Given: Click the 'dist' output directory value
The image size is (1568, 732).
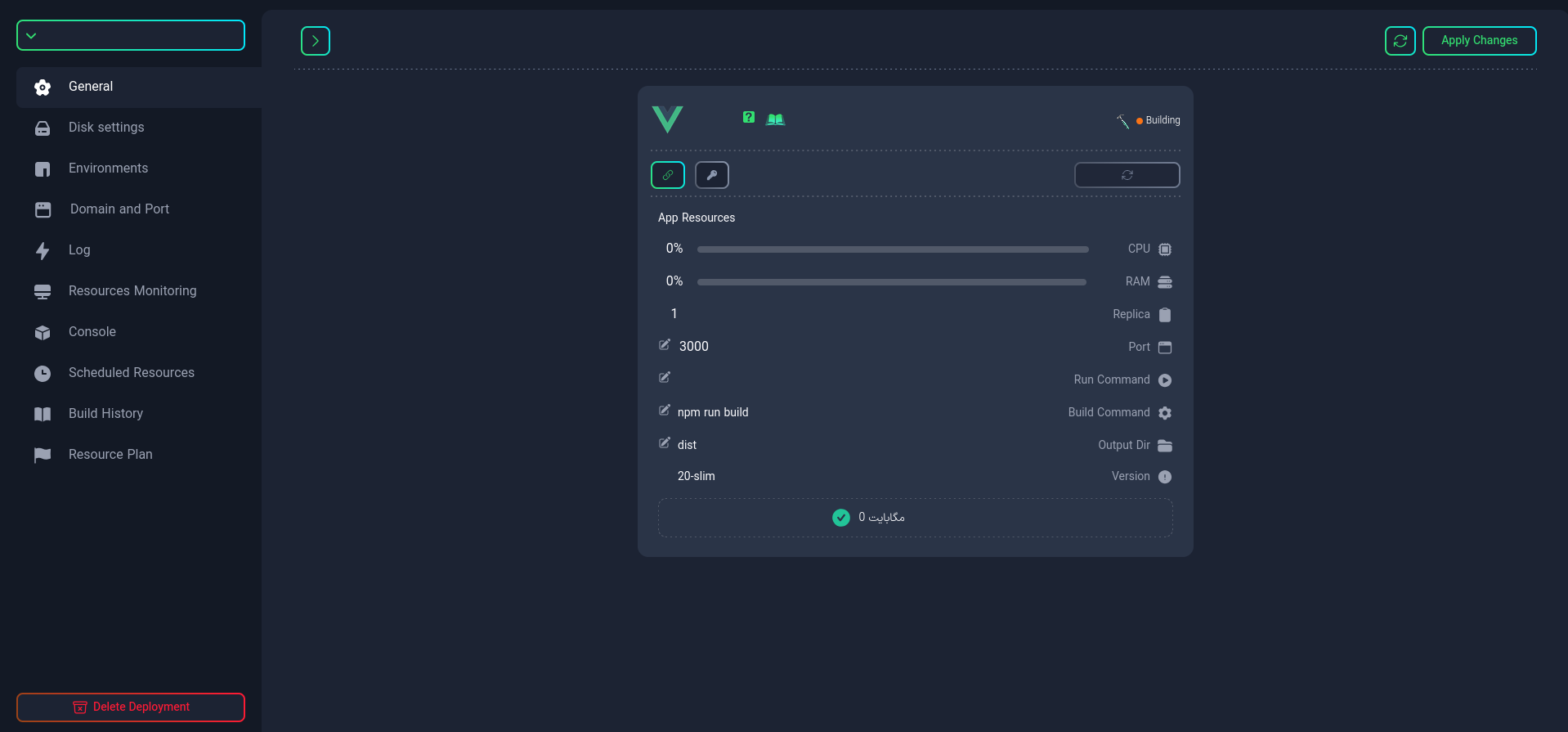Looking at the screenshot, I should (x=687, y=445).
